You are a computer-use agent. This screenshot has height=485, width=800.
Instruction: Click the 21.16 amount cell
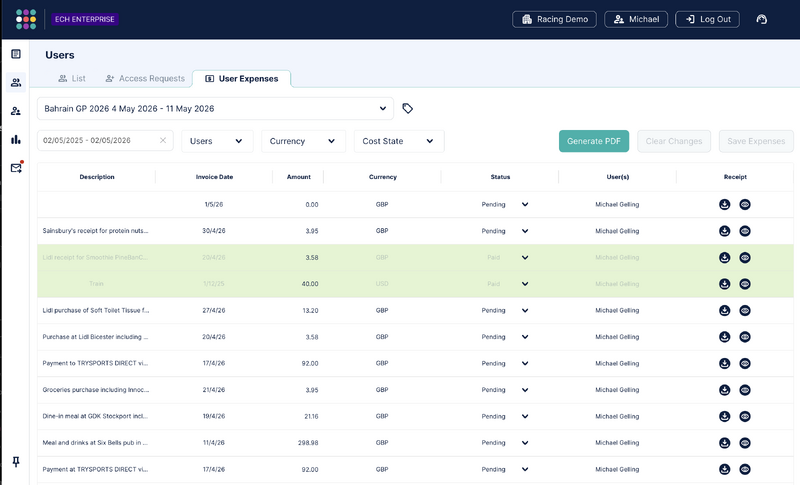click(311, 417)
